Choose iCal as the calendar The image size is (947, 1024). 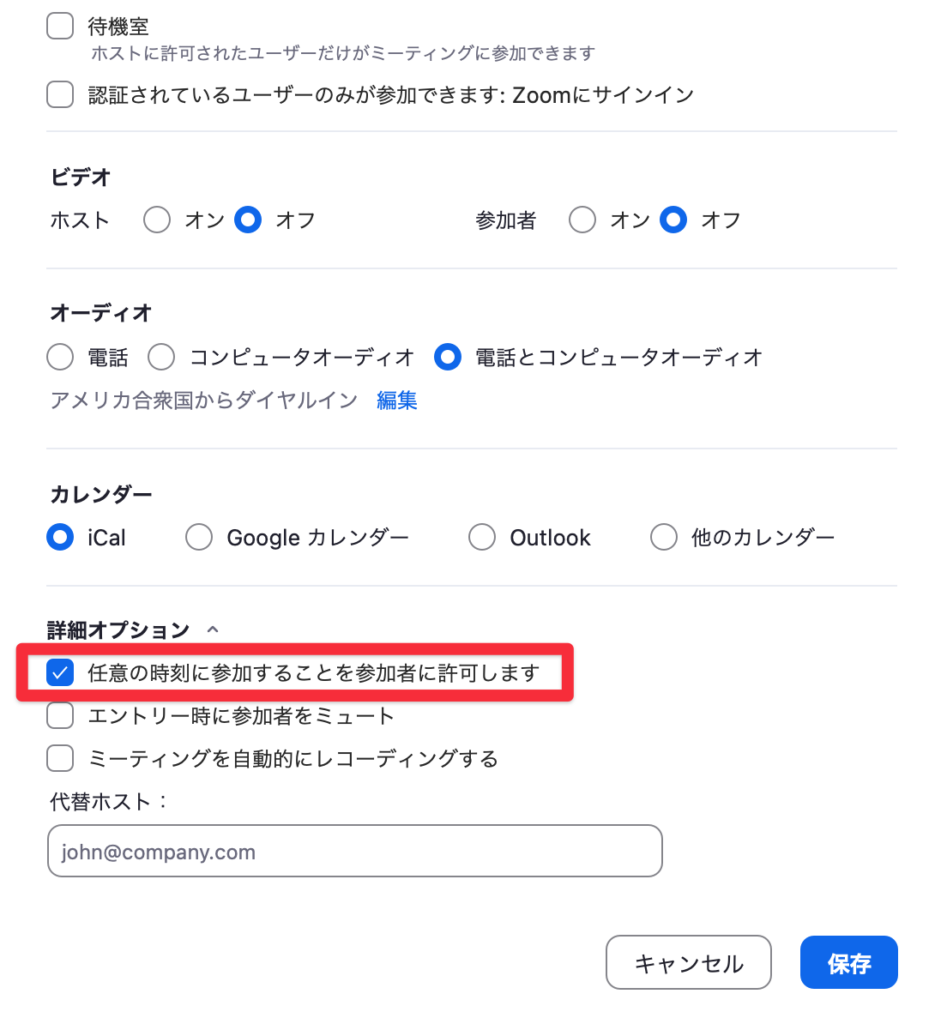tap(61, 538)
